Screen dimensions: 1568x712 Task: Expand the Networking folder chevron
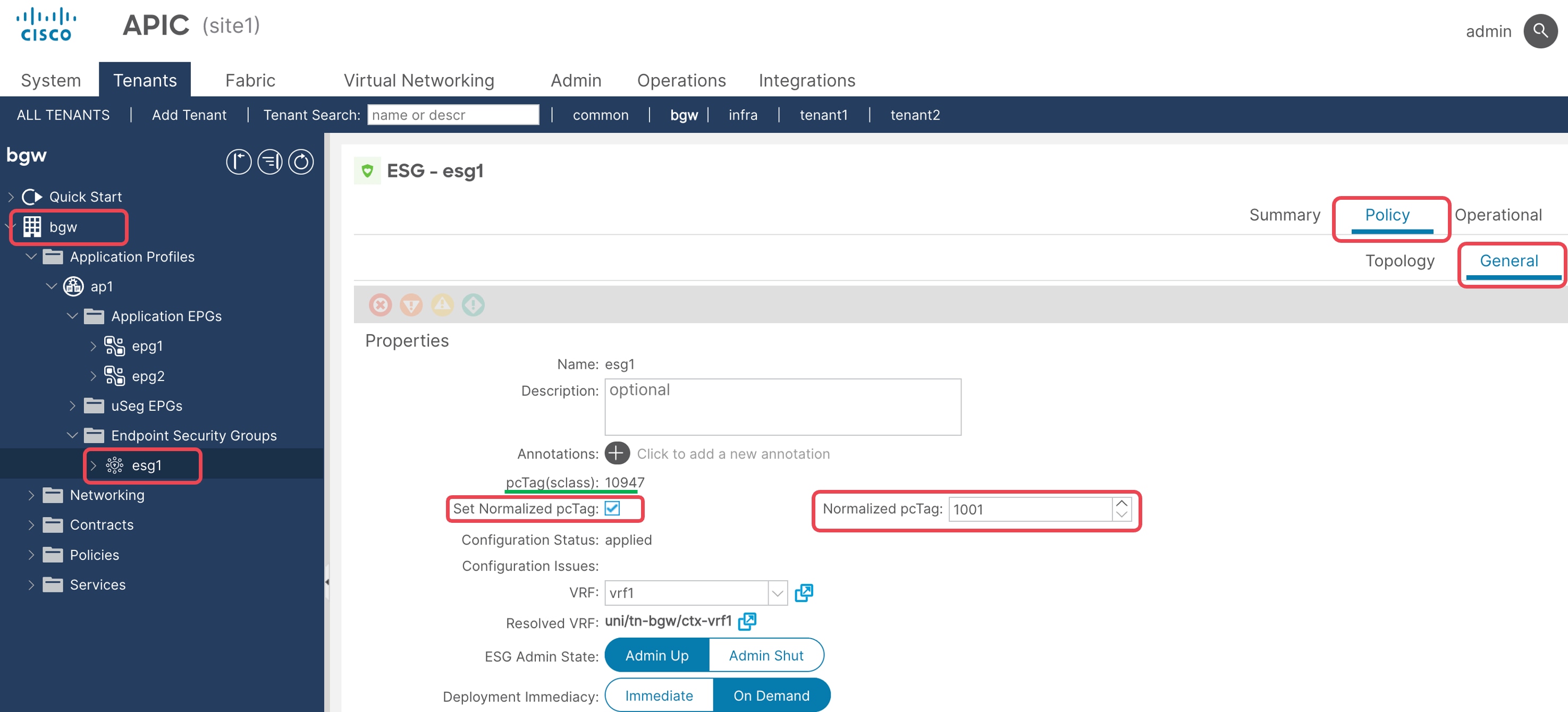coord(31,495)
